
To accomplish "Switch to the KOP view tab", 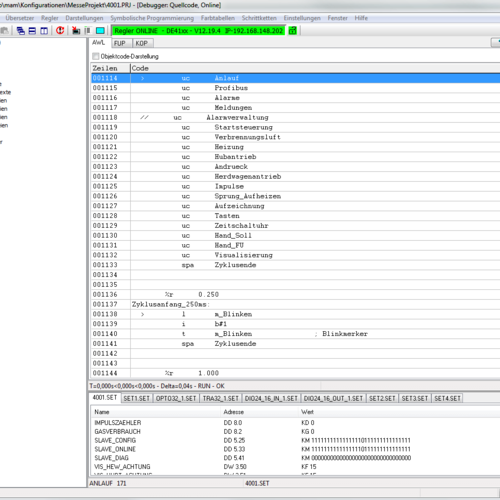I will (x=142, y=43).
